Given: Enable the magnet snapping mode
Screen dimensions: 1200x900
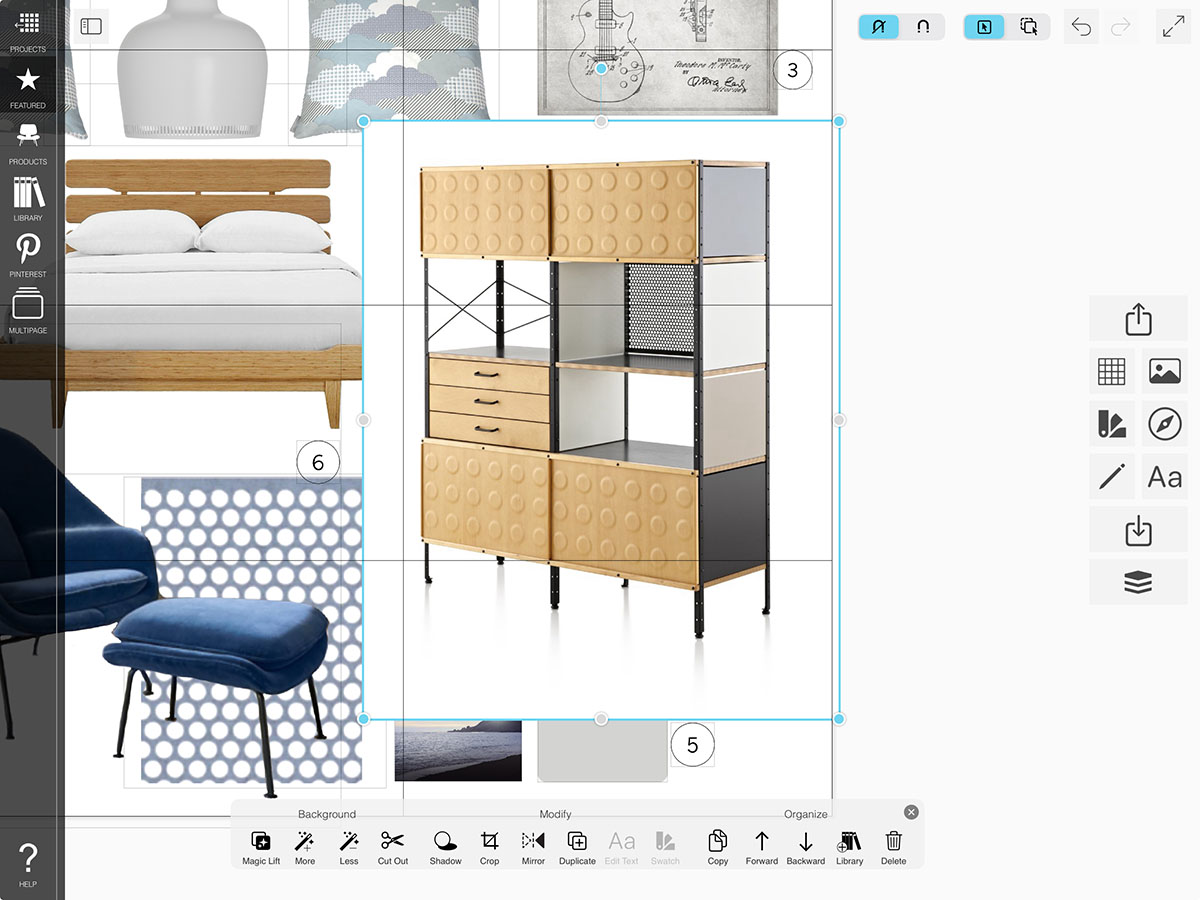Looking at the screenshot, I should [923, 27].
